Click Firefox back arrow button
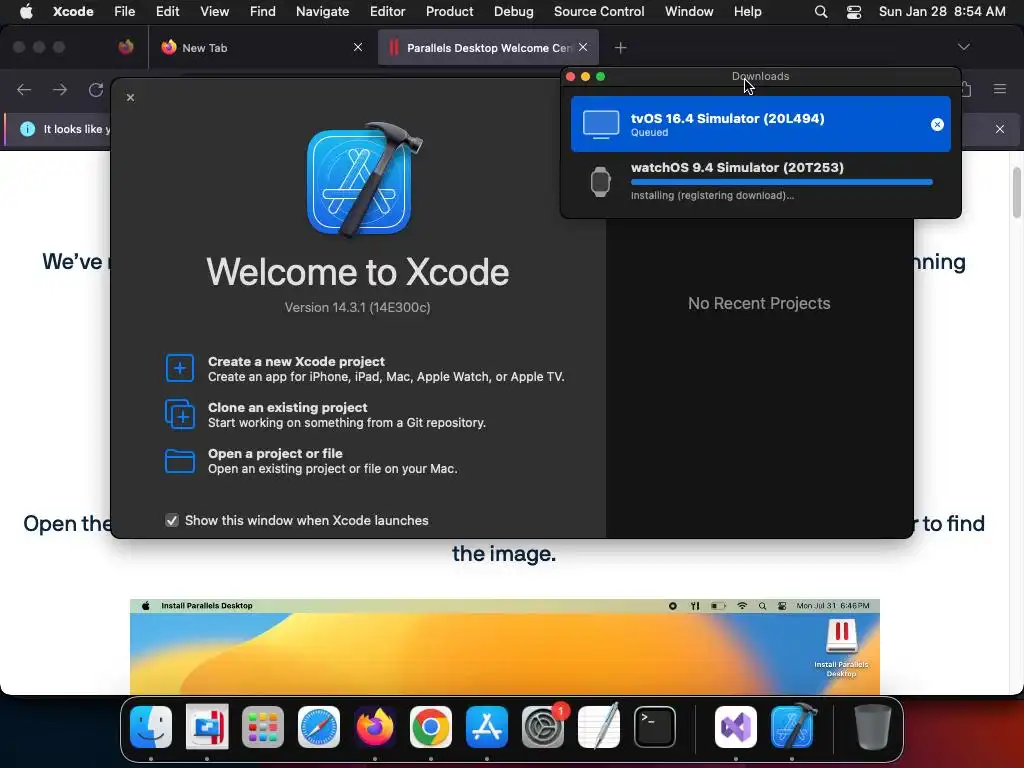This screenshot has height=768, width=1024. [24, 89]
